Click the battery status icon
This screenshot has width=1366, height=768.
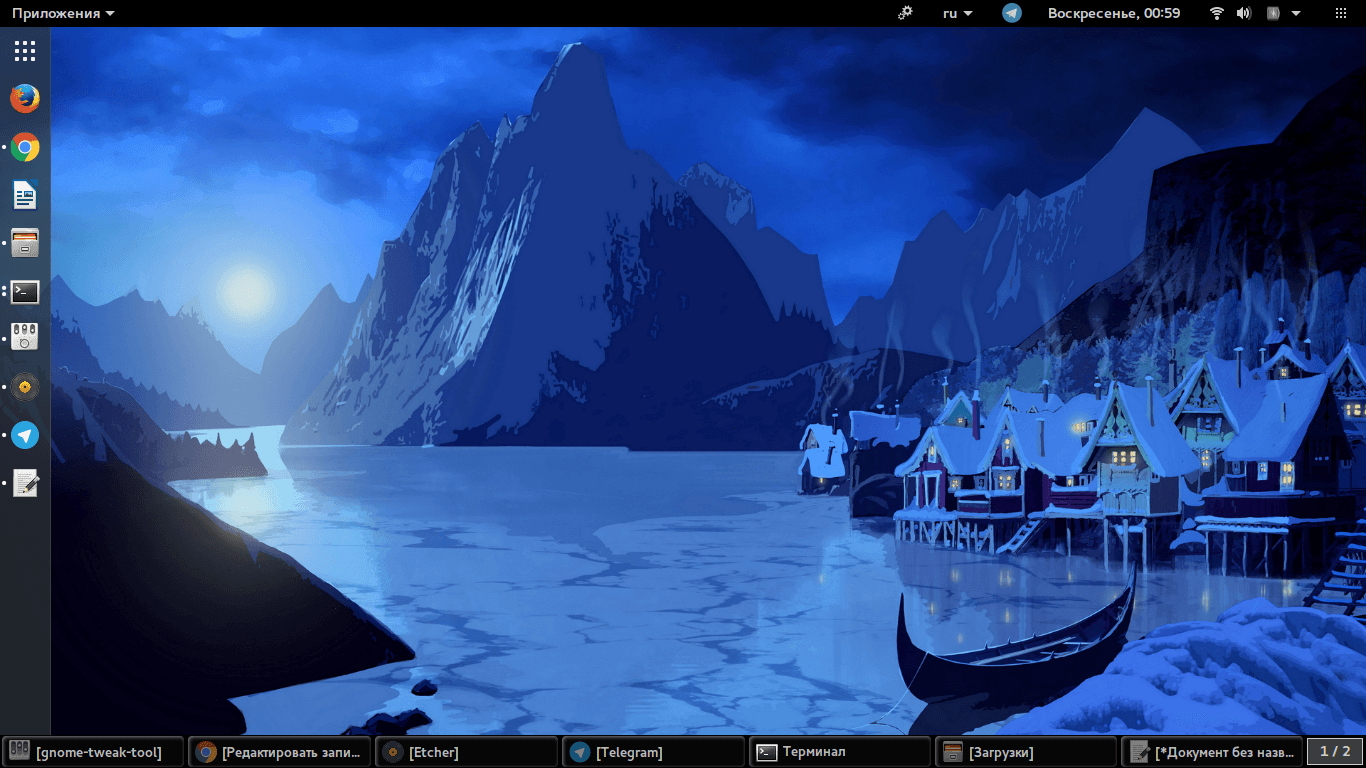coord(1273,13)
